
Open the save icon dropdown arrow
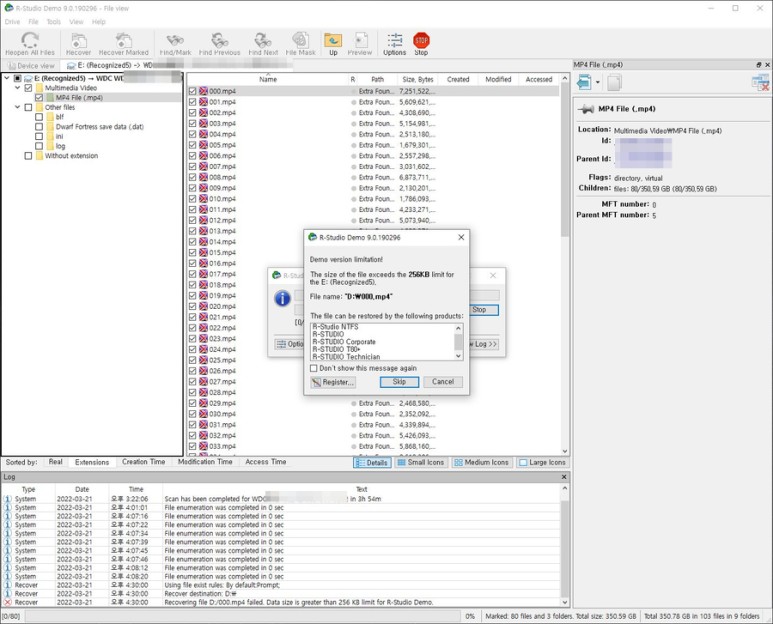click(x=597, y=82)
